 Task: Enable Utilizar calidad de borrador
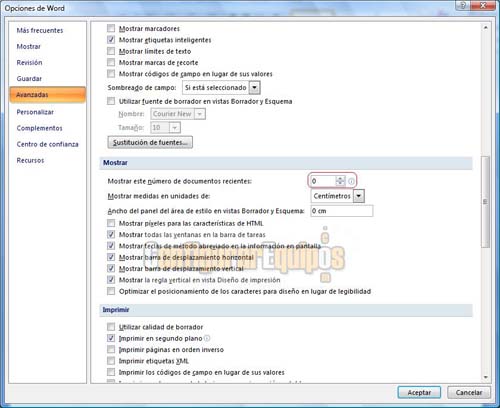(111, 327)
